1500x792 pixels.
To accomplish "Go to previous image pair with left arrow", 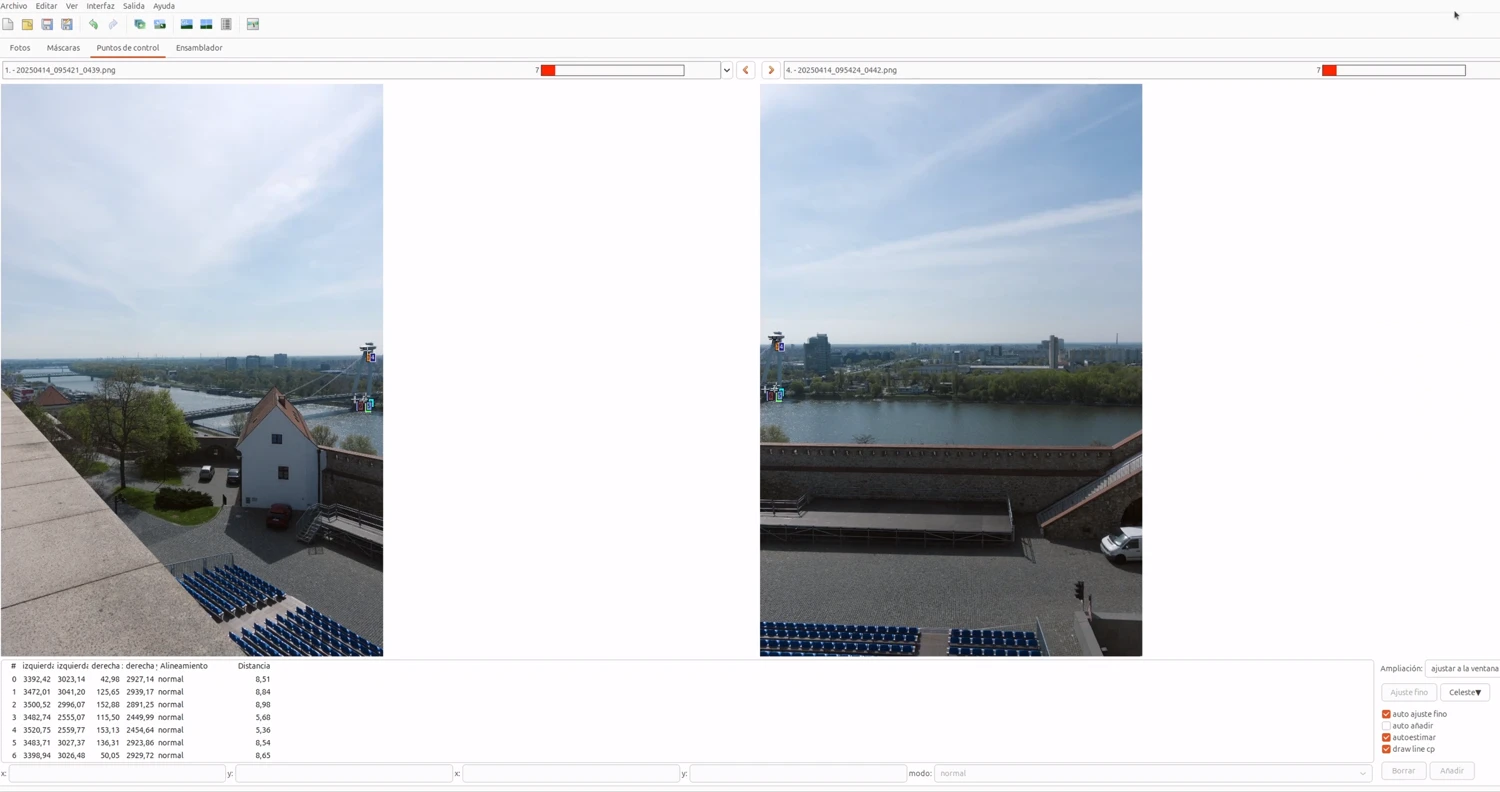I will [745, 70].
